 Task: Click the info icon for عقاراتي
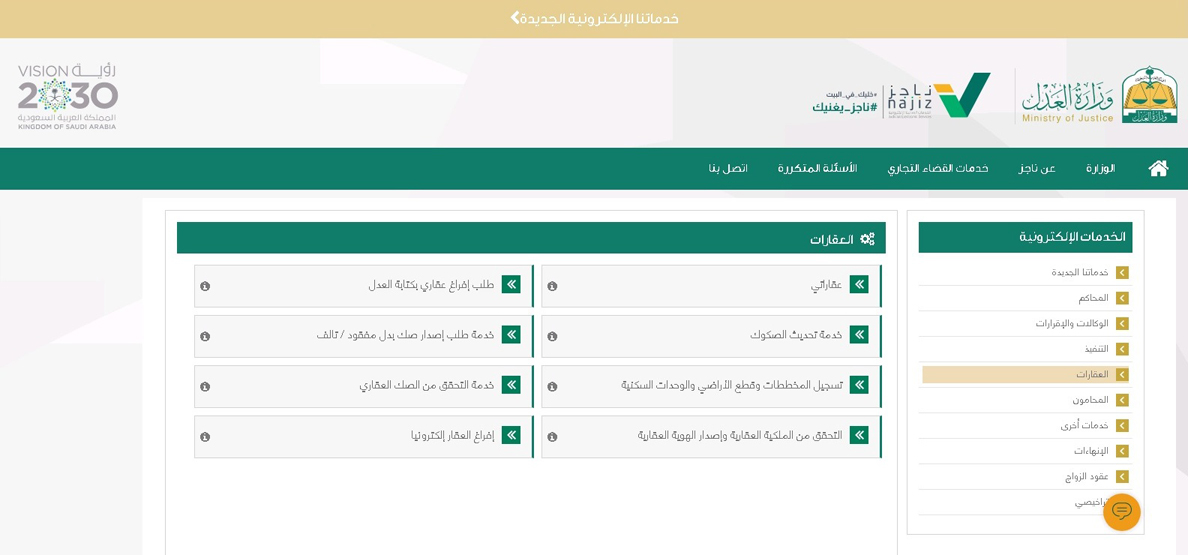coord(552,286)
